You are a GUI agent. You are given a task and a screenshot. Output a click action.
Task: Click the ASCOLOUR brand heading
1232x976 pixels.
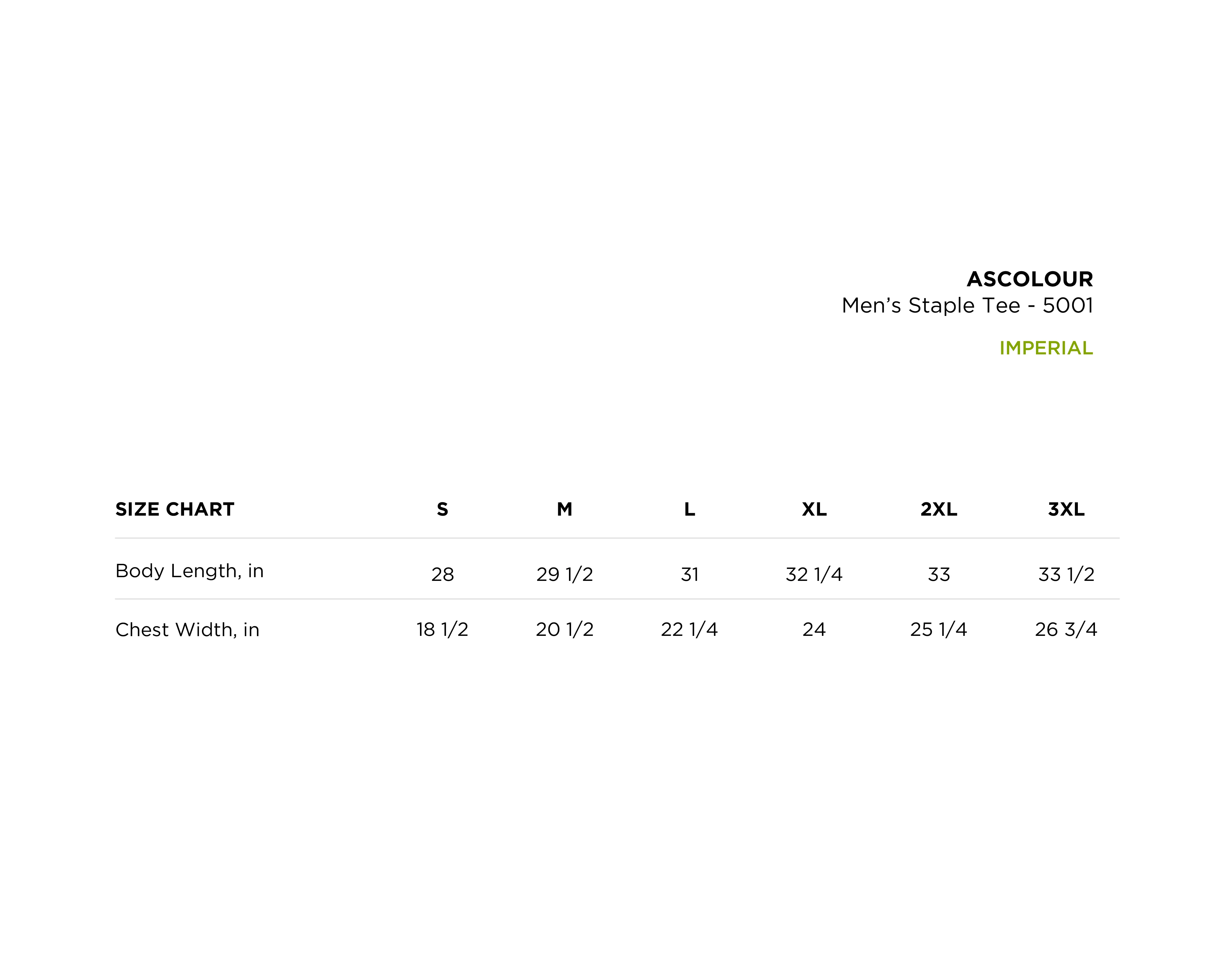(1030, 279)
